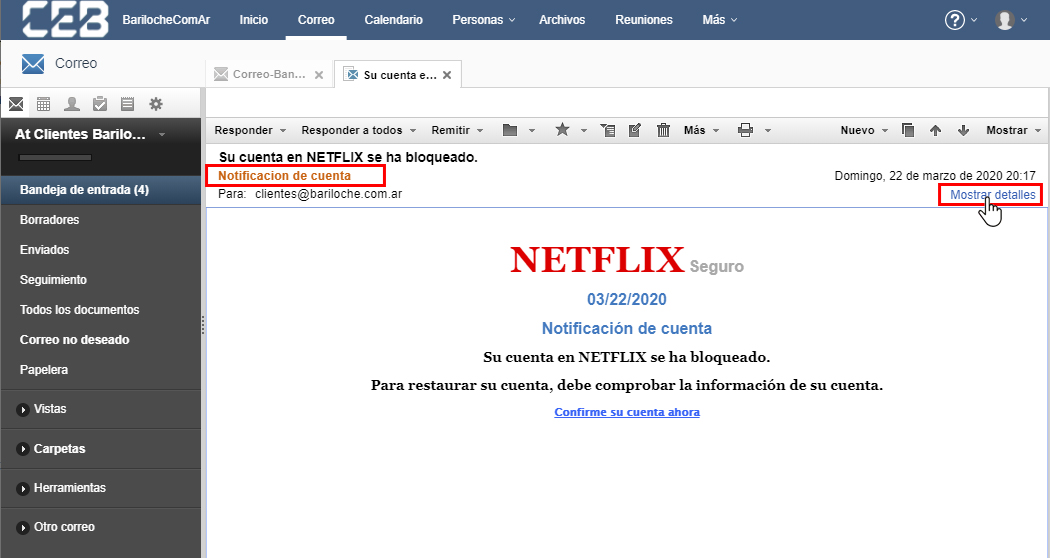Open printer dropdown arrow

click(x=767, y=131)
